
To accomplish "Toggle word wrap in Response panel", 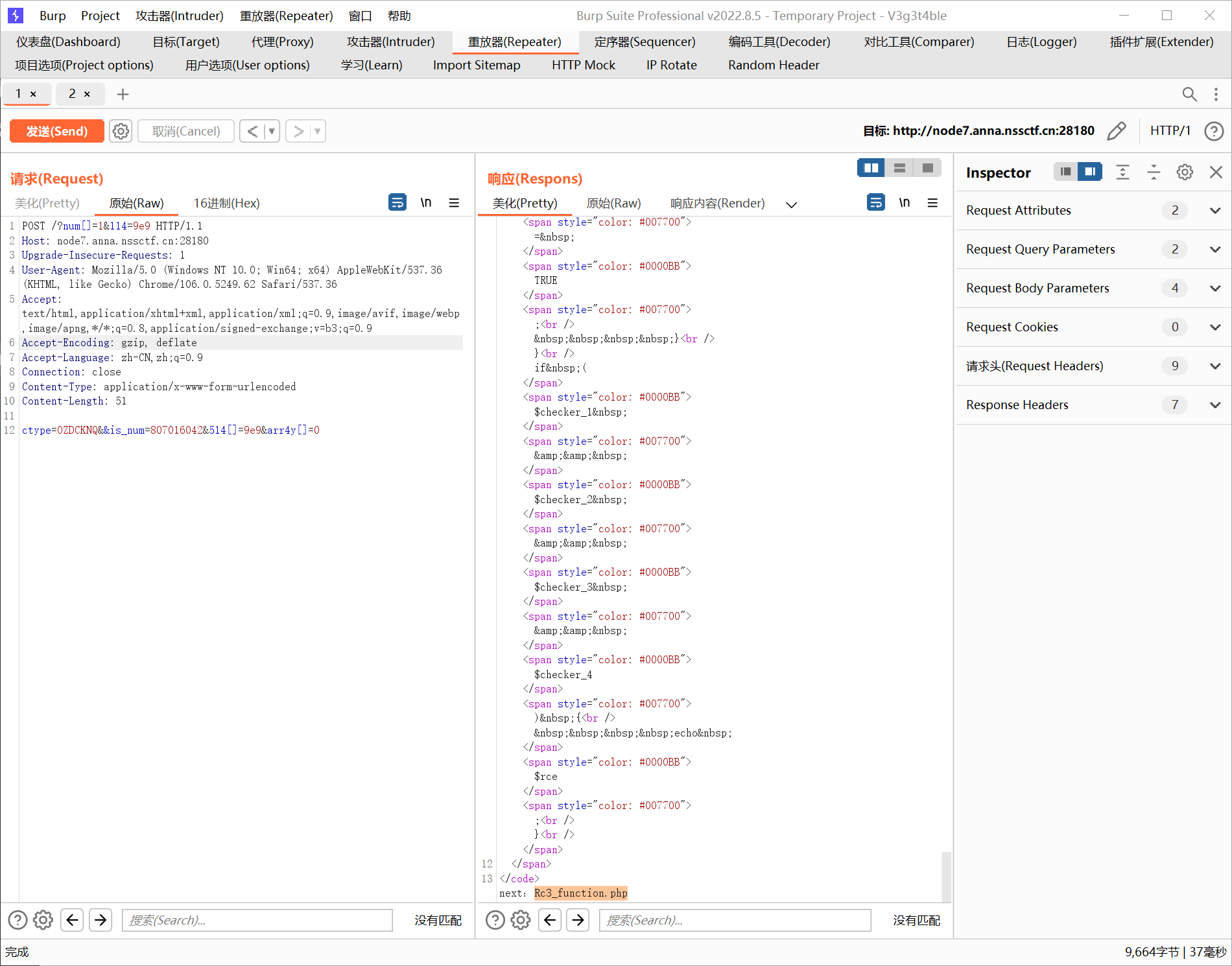I will [x=876, y=202].
